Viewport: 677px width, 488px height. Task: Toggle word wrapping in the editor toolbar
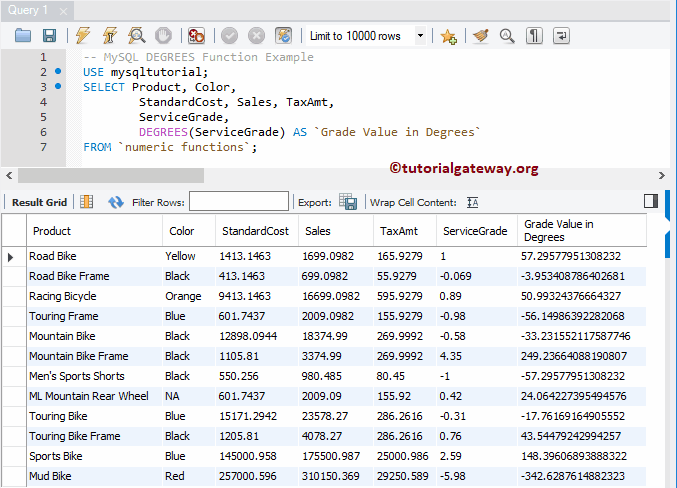[561, 36]
